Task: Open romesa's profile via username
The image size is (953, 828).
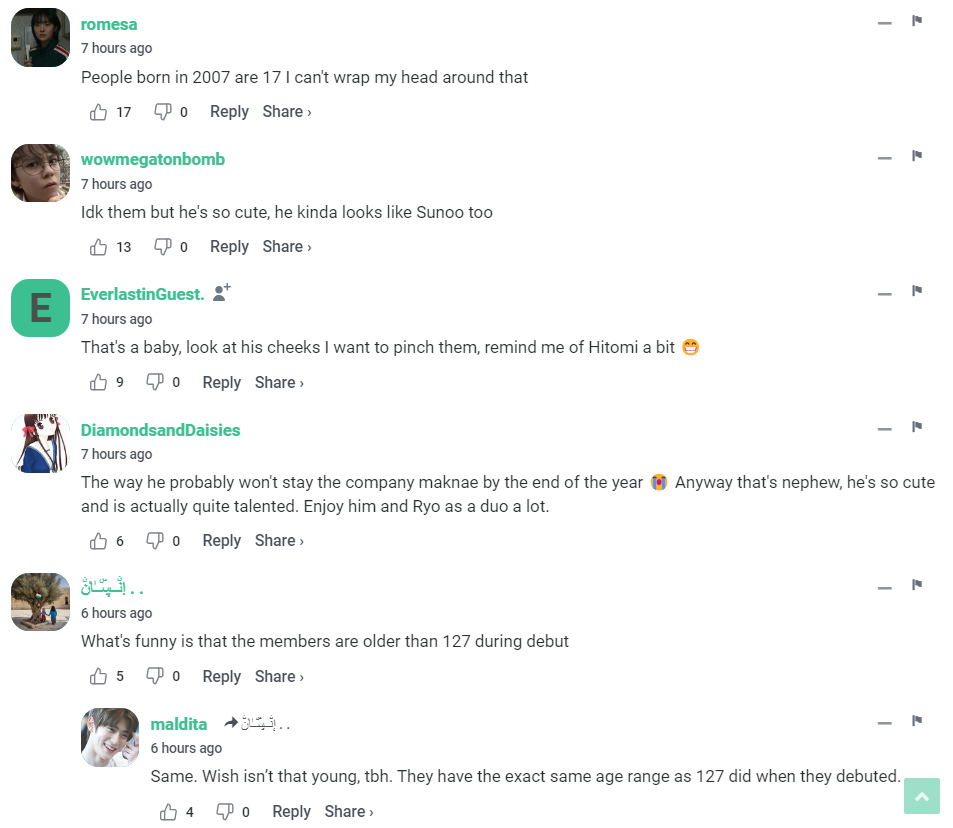Action: tap(109, 24)
